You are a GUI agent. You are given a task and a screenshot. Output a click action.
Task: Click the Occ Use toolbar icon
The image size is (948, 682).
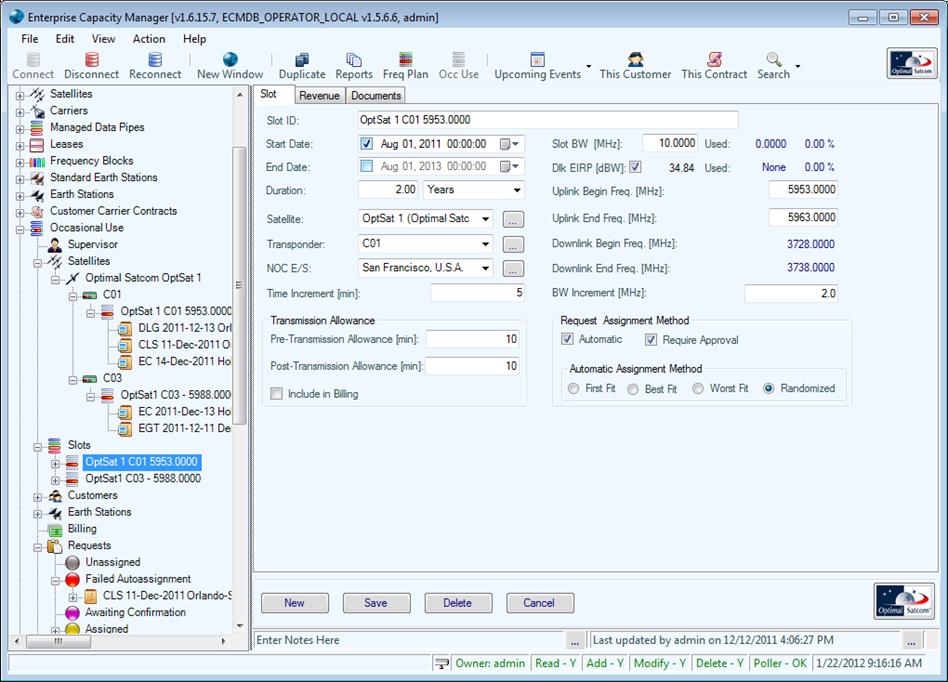coord(459,59)
